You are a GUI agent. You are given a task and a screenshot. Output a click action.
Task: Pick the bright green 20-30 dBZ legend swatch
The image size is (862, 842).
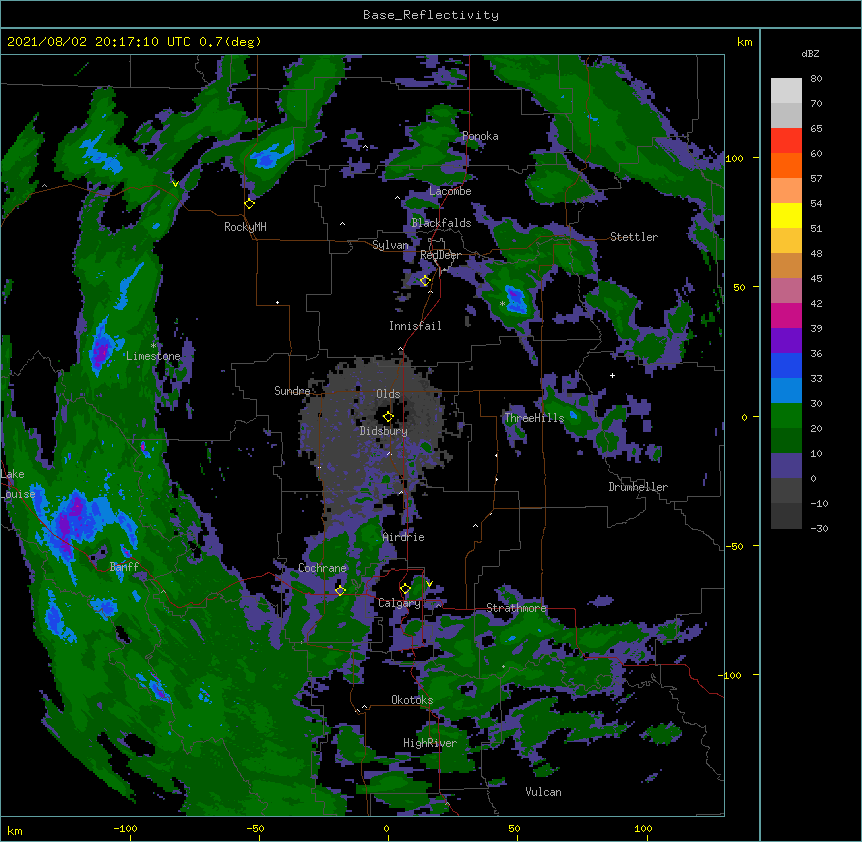[786, 416]
